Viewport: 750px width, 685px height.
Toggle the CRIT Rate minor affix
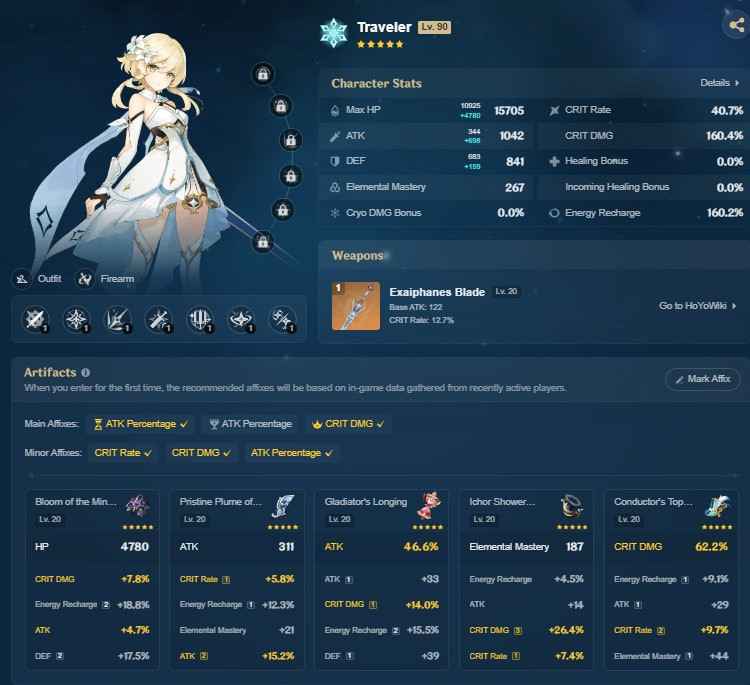(x=123, y=453)
